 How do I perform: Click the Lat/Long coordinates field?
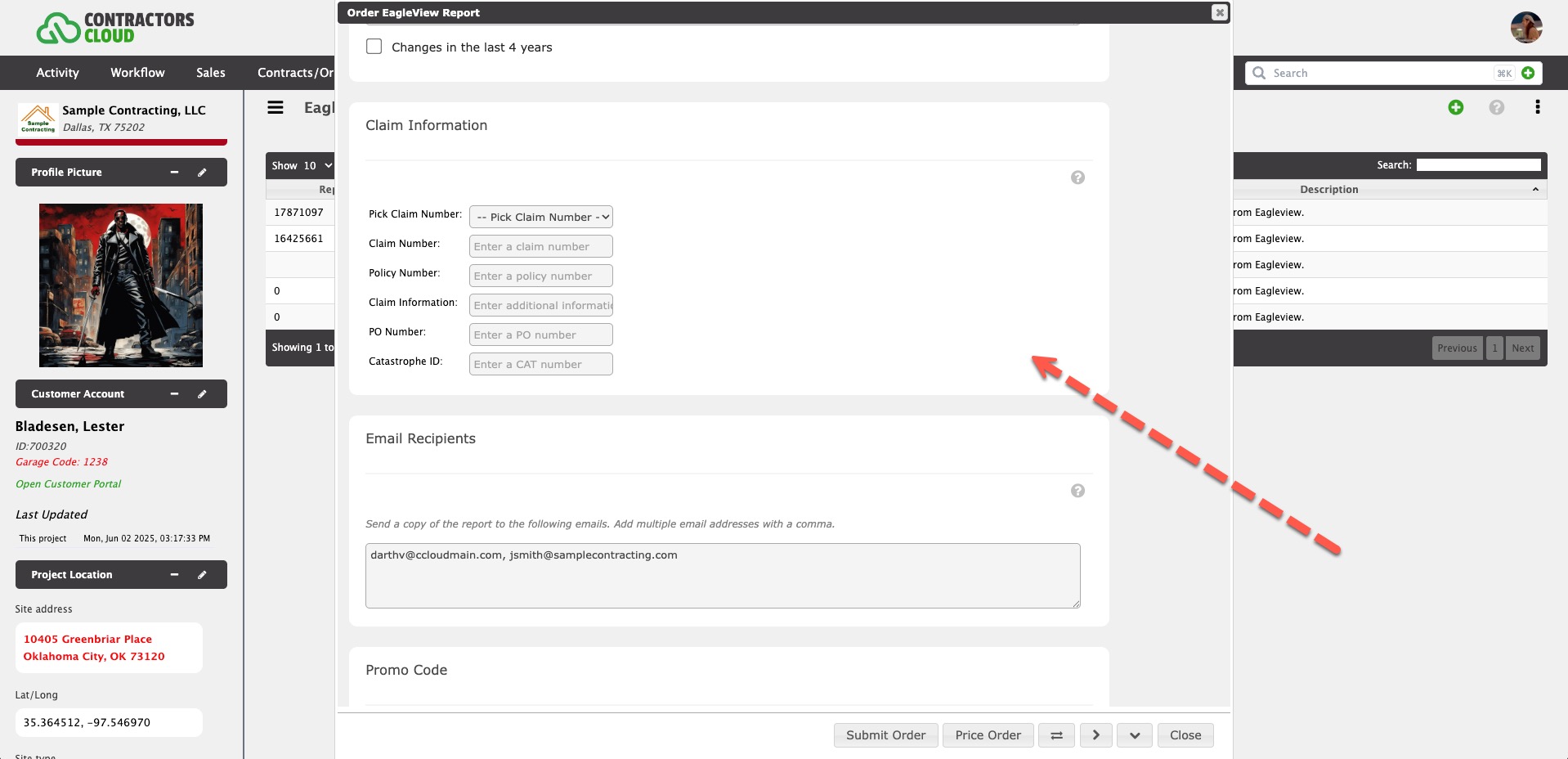[109, 723]
